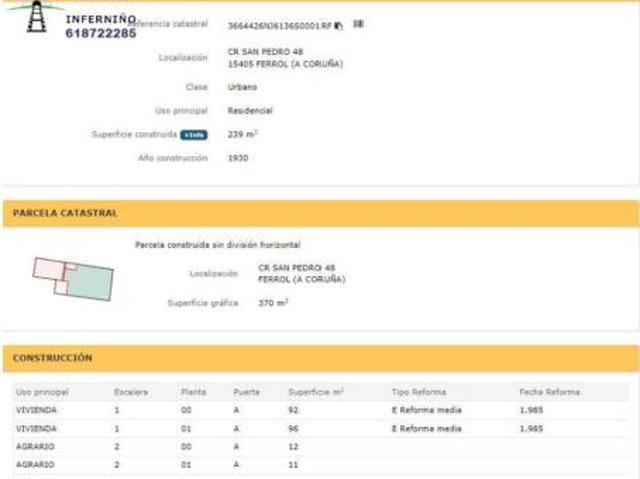The width and height of the screenshot is (640, 479).
Task: Click the 1.985 date in the 96 m² row
Action: point(531,429)
